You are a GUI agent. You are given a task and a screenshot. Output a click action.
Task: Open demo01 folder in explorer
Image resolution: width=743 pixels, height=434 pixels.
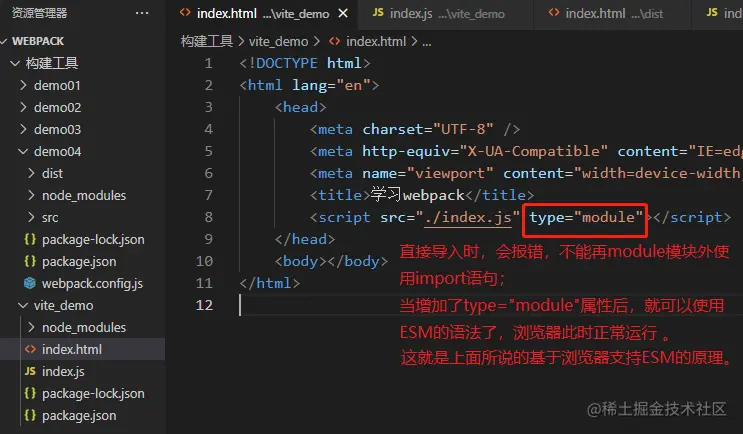point(57,85)
